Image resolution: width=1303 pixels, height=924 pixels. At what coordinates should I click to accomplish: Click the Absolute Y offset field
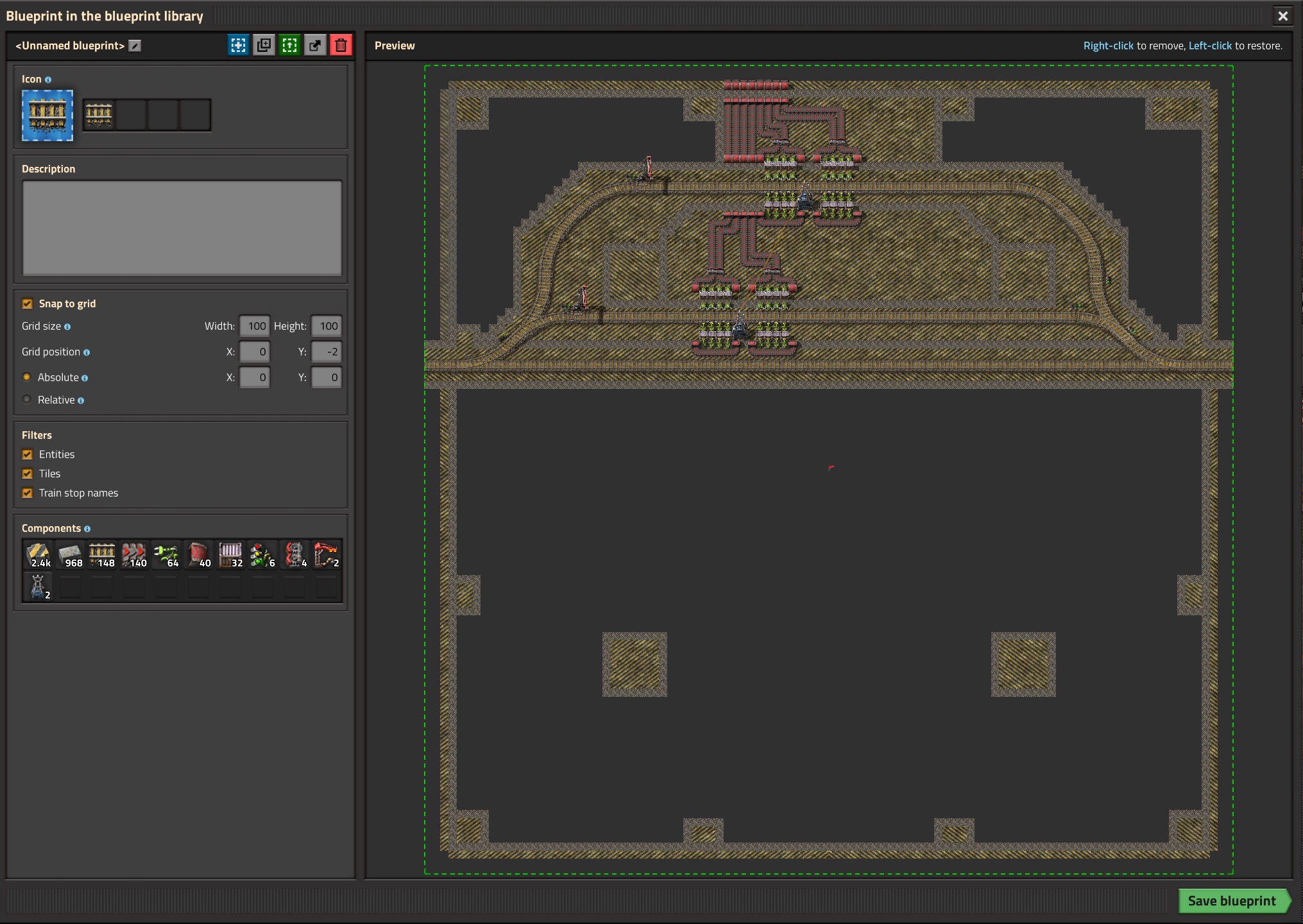coord(327,377)
